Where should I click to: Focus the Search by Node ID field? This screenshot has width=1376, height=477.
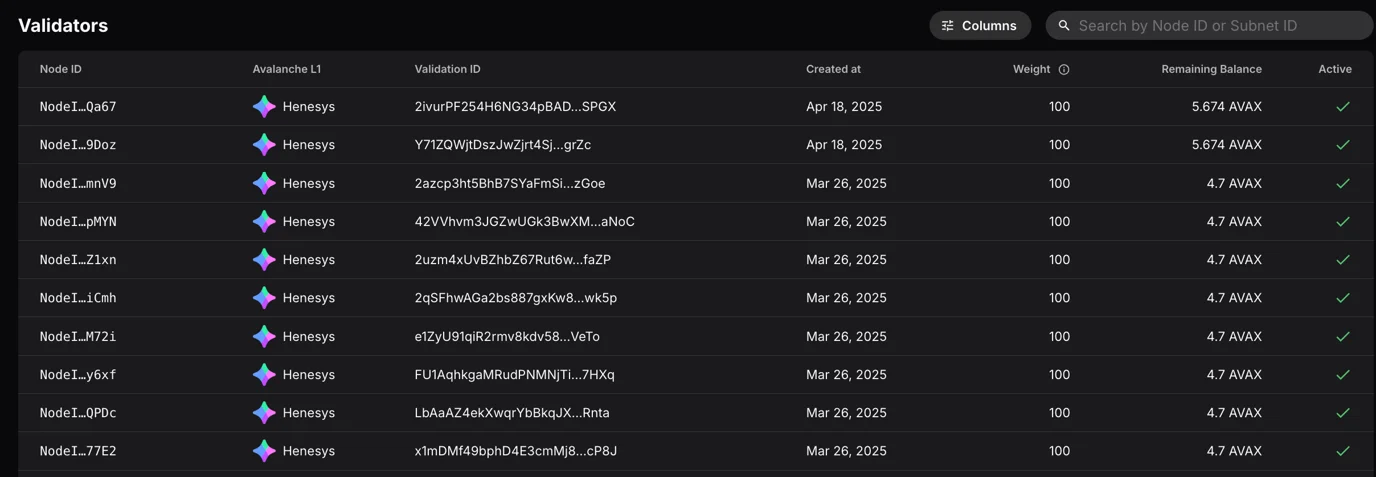point(1215,26)
